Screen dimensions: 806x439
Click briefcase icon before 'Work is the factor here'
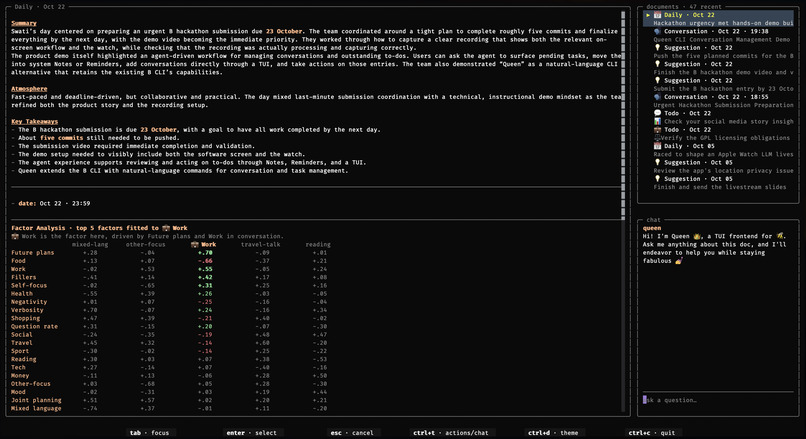click(15, 236)
